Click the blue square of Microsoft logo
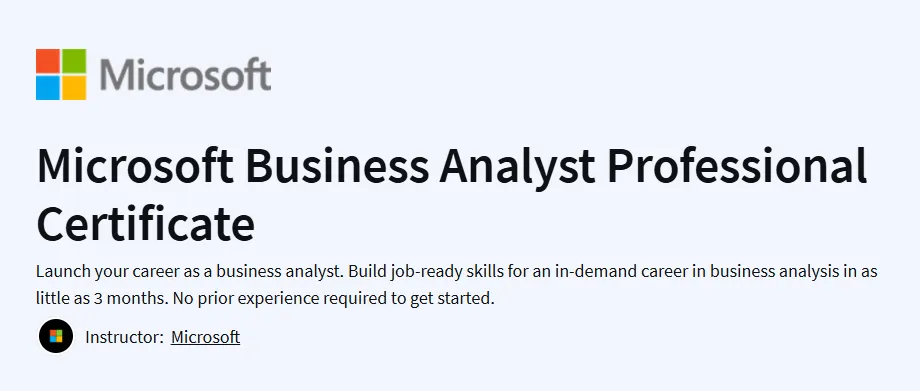This screenshot has width=920, height=391. 48,88
